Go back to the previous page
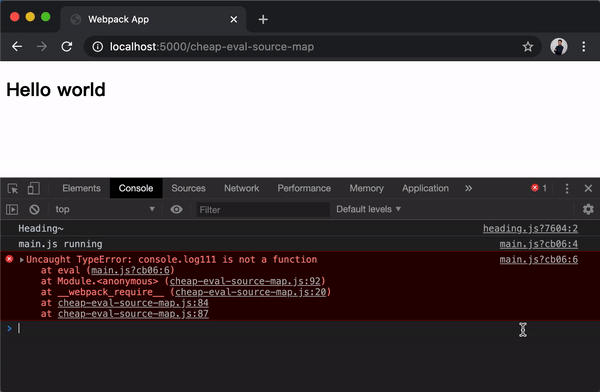 pos(17,47)
